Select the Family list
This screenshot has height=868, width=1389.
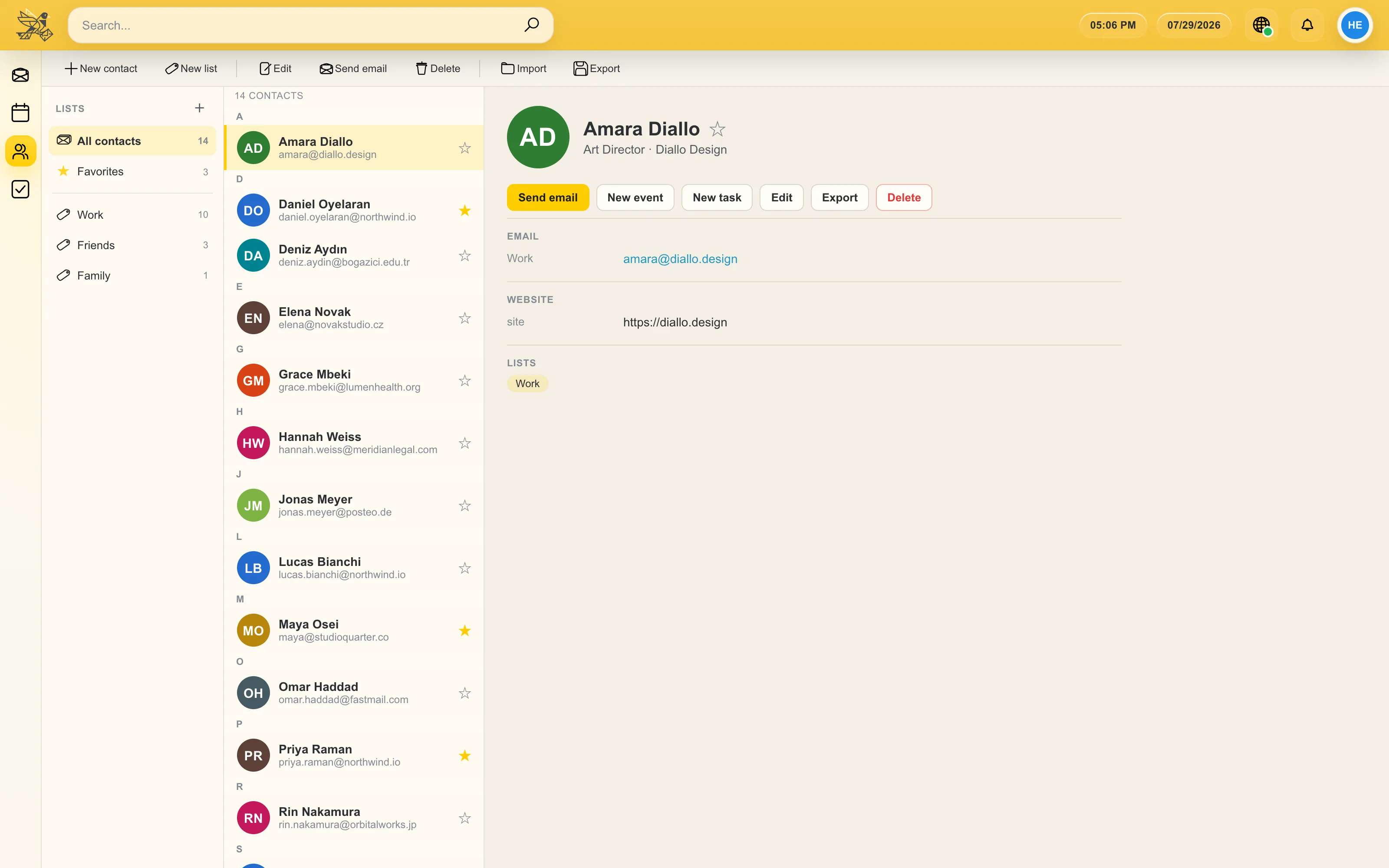(132, 276)
